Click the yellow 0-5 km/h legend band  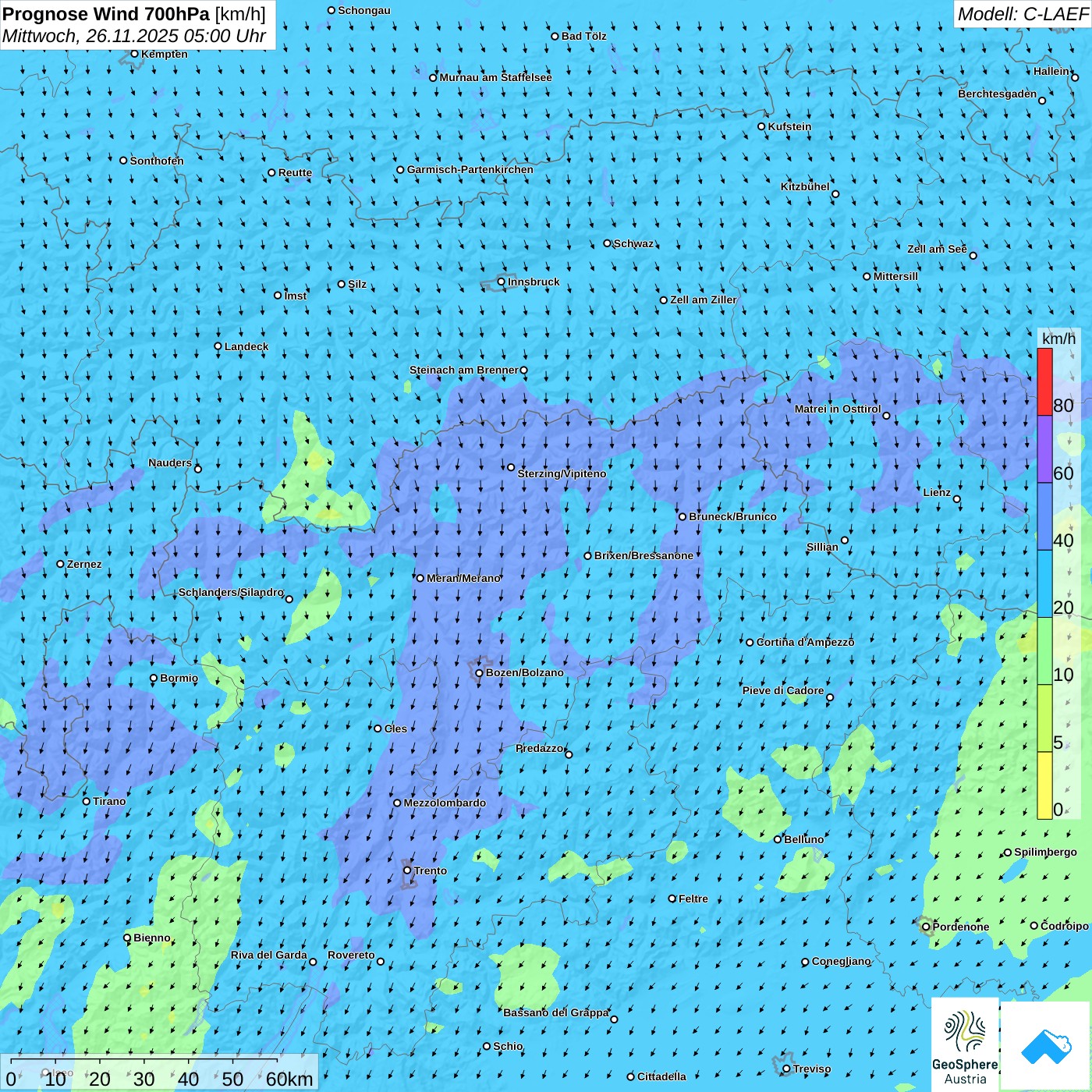1044,785
